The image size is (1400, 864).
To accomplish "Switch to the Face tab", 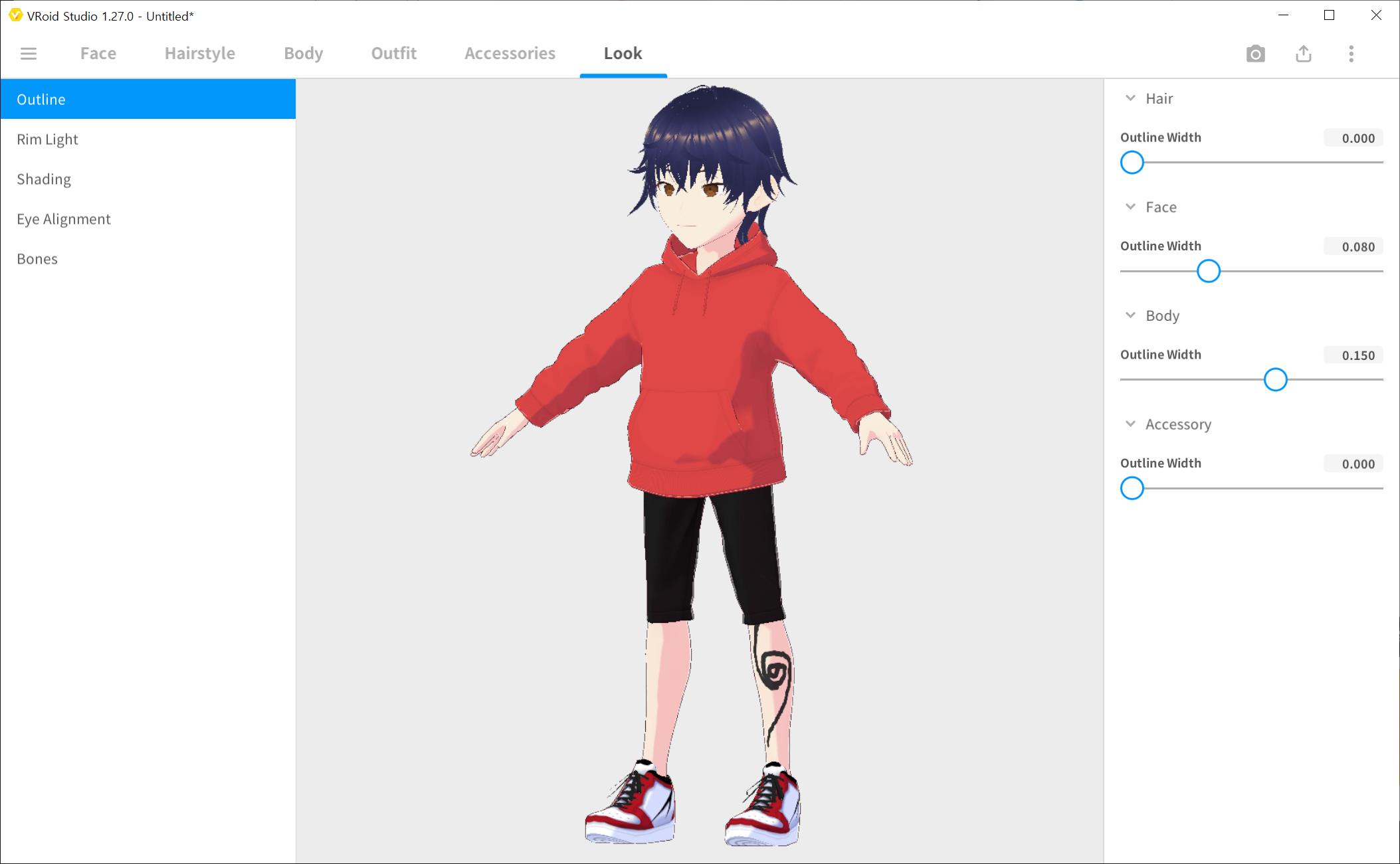I will tap(98, 53).
